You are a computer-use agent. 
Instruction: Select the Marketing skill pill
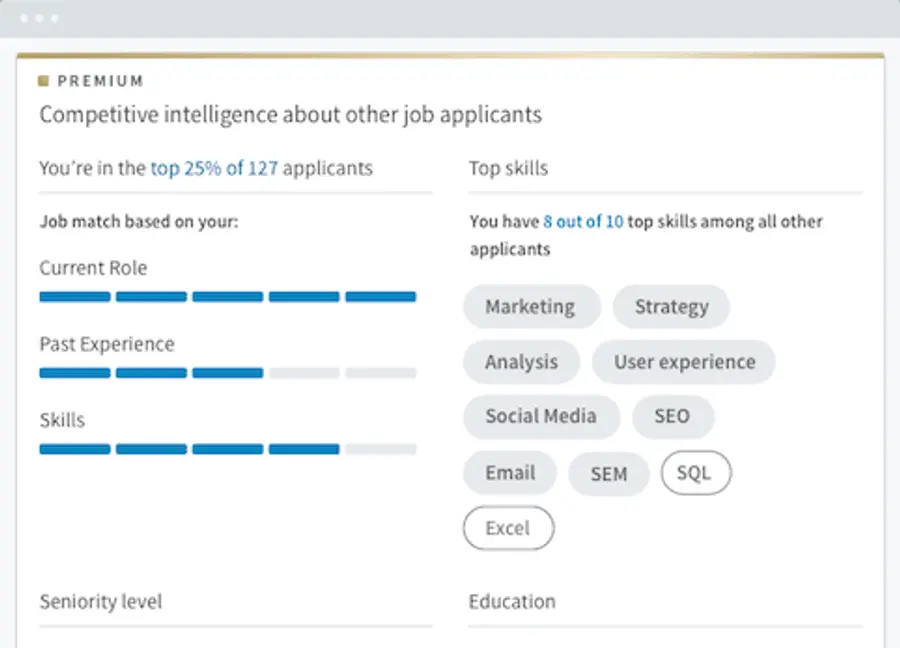[531, 307]
